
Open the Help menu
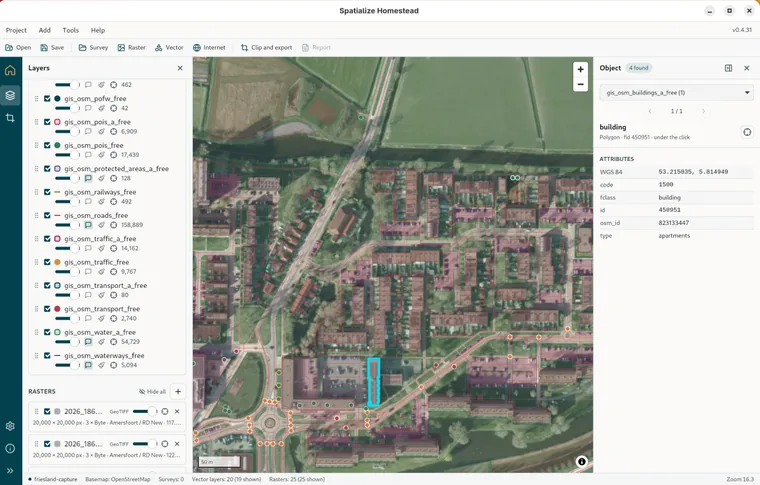click(x=97, y=30)
